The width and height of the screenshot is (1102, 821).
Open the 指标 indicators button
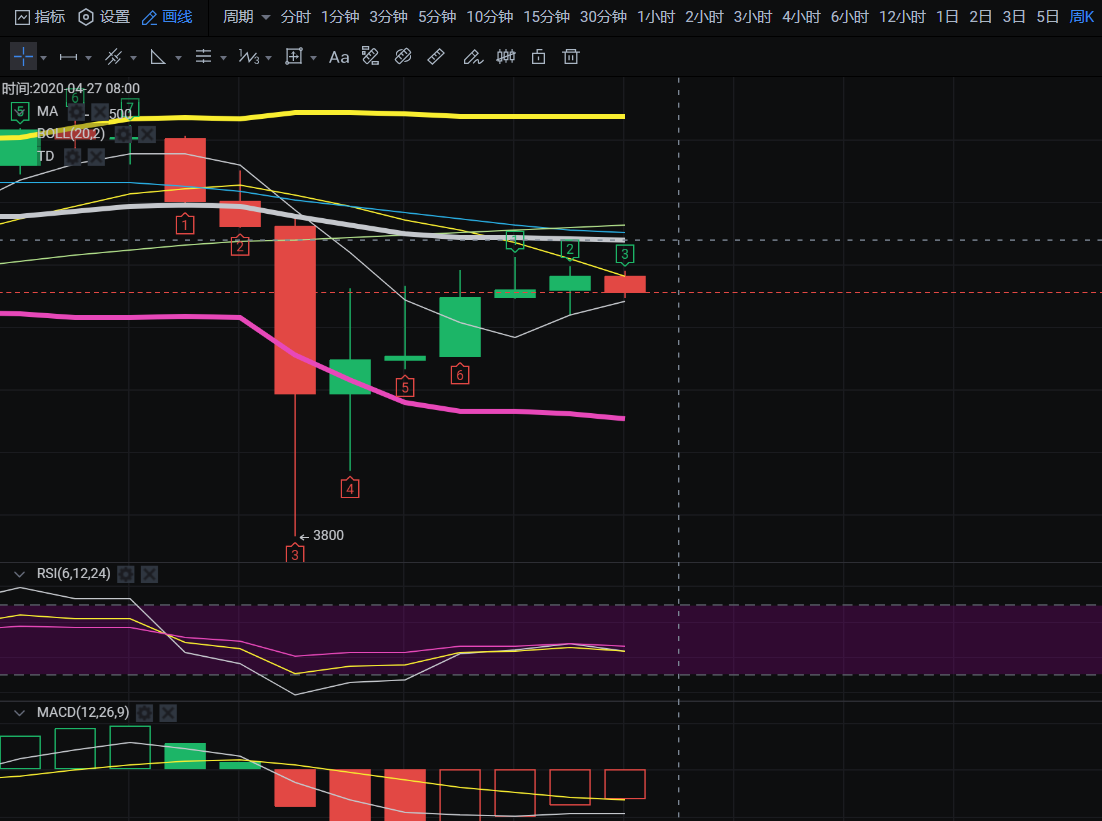pos(40,17)
